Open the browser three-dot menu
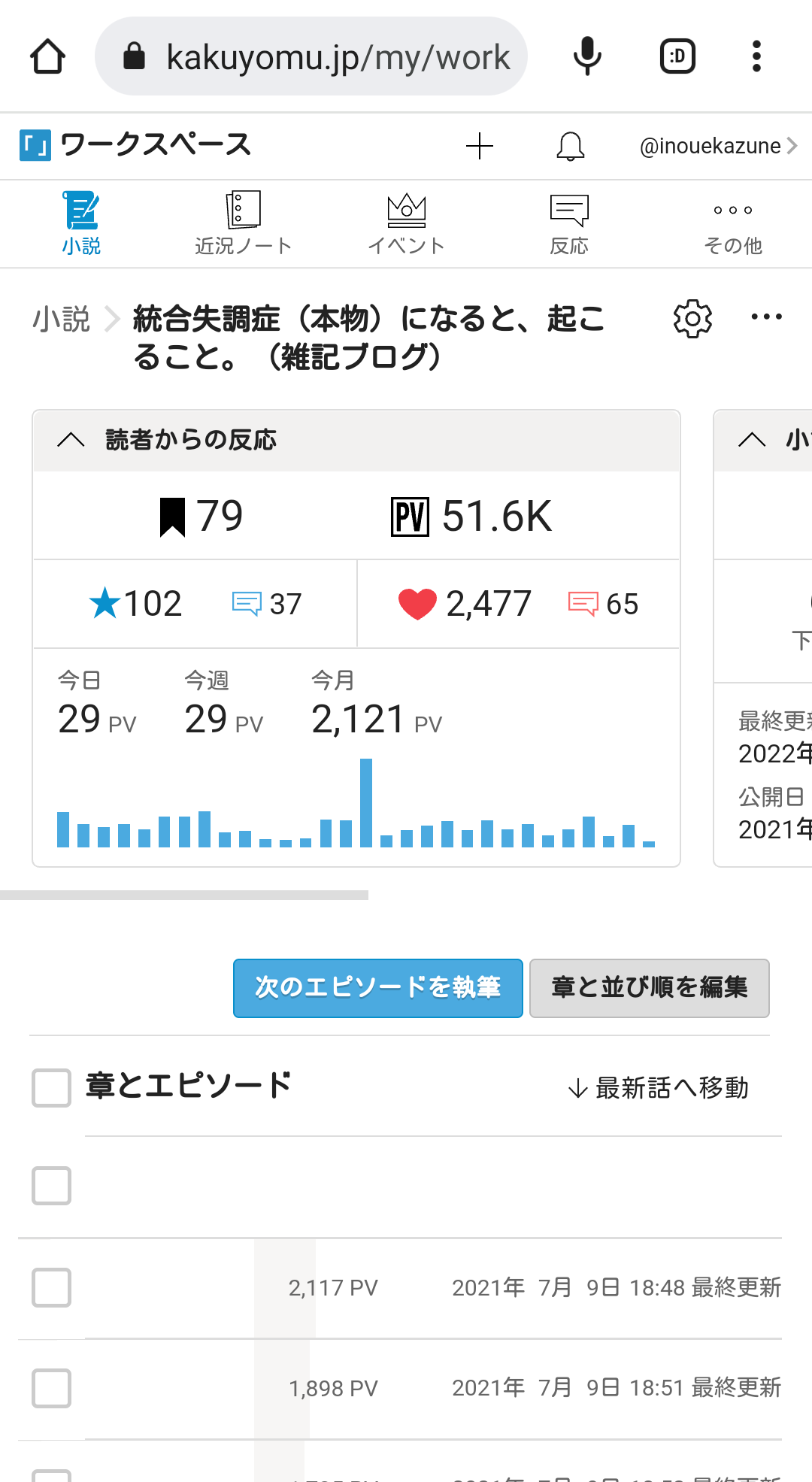 click(x=756, y=56)
